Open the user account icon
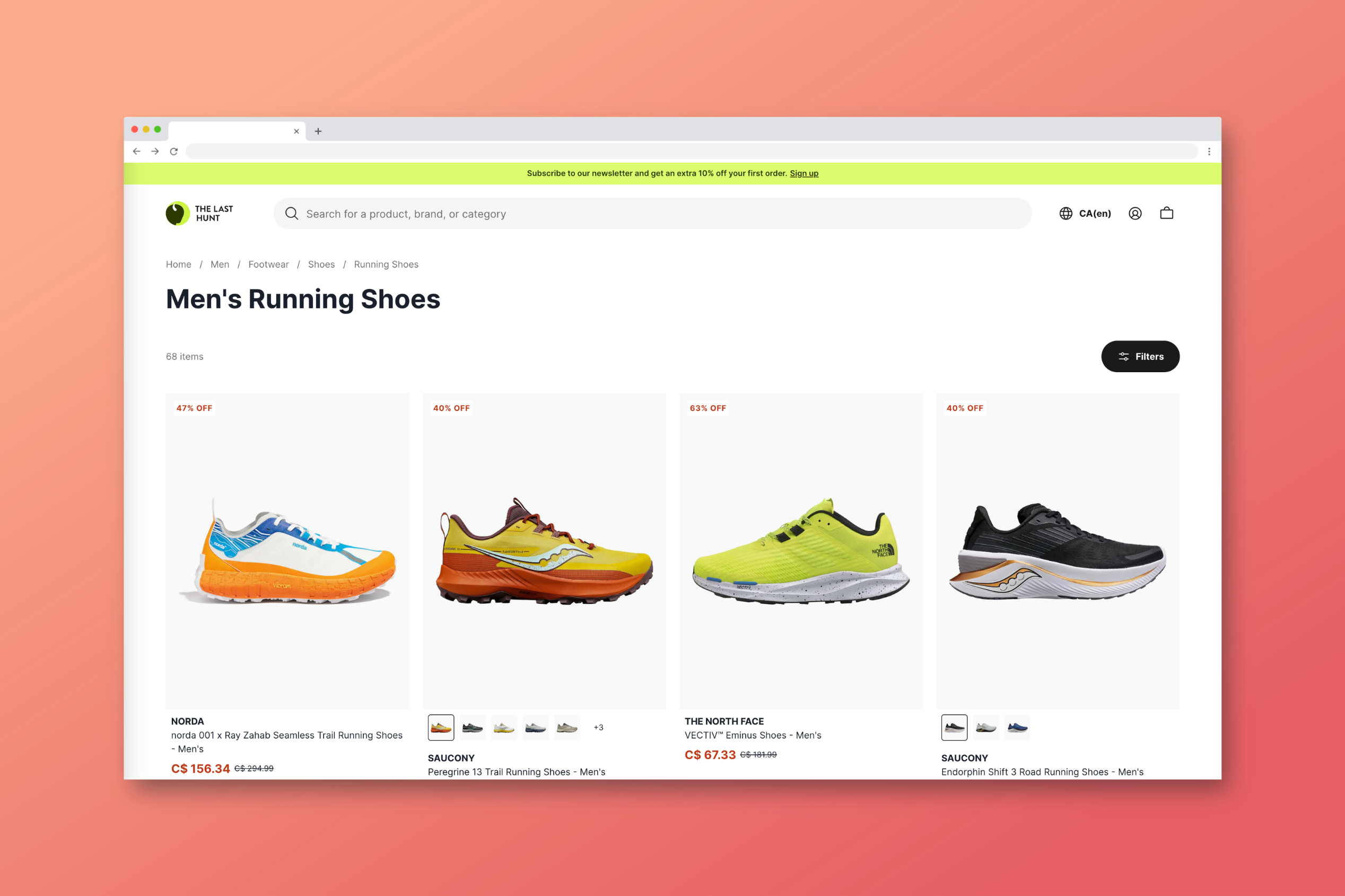Image resolution: width=1345 pixels, height=896 pixels. click(x=1134, y=213)
